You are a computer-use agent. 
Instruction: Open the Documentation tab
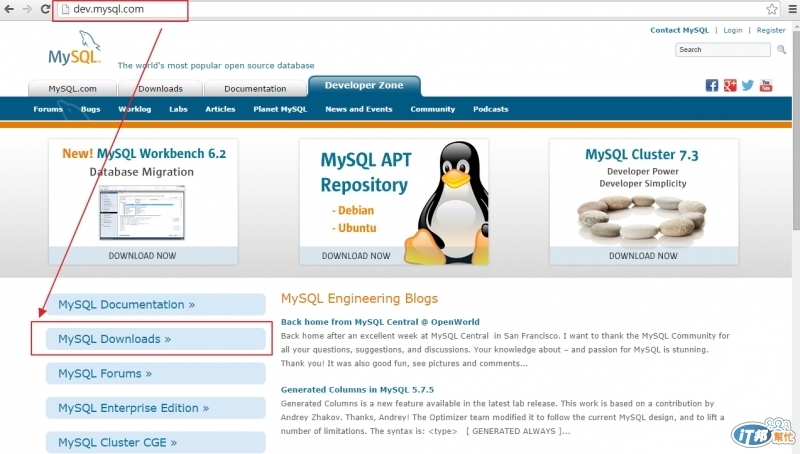pyautogui.click(x=255, y=88)
